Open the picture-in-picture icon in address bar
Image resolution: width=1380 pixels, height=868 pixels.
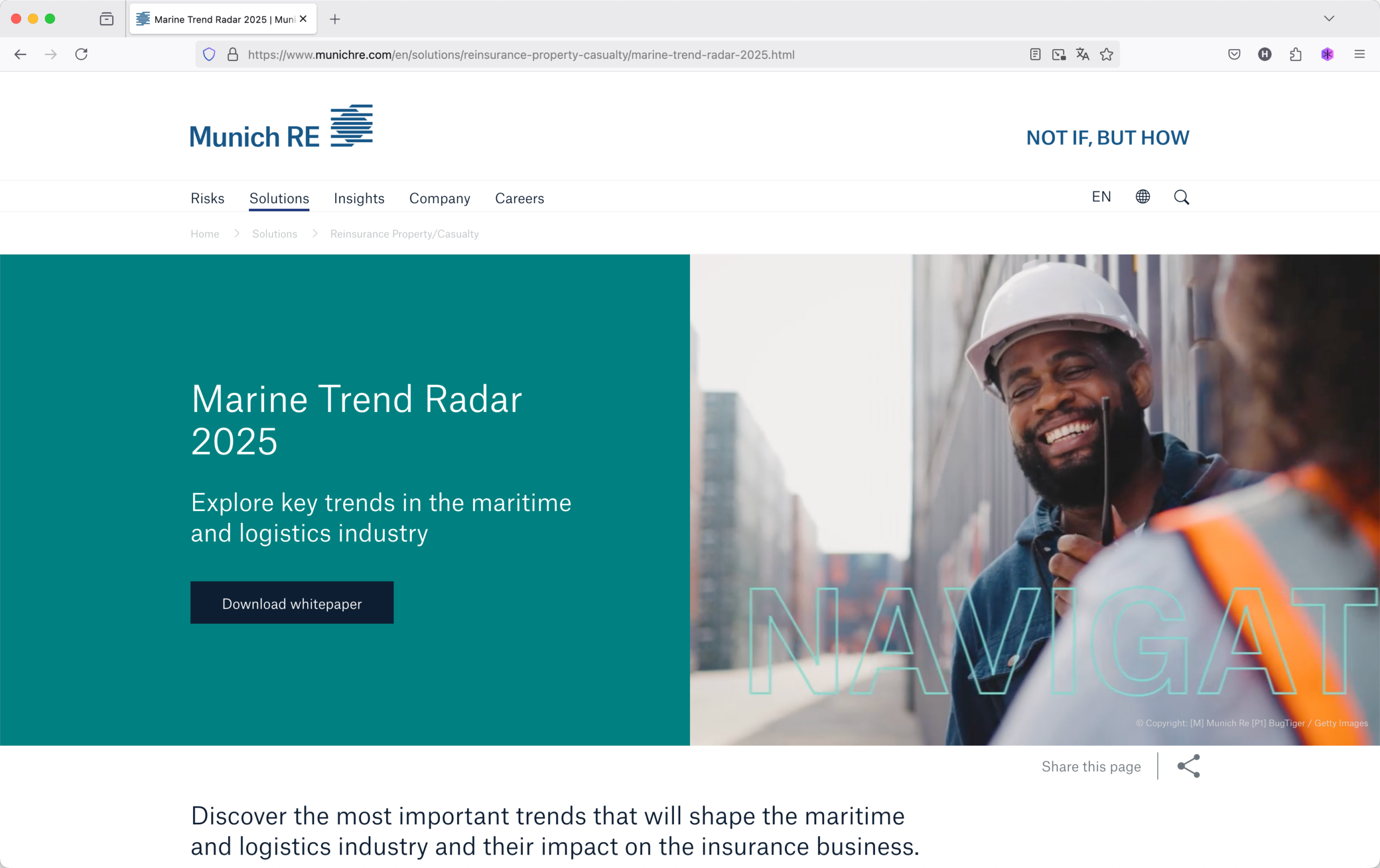pos(1059,54)
